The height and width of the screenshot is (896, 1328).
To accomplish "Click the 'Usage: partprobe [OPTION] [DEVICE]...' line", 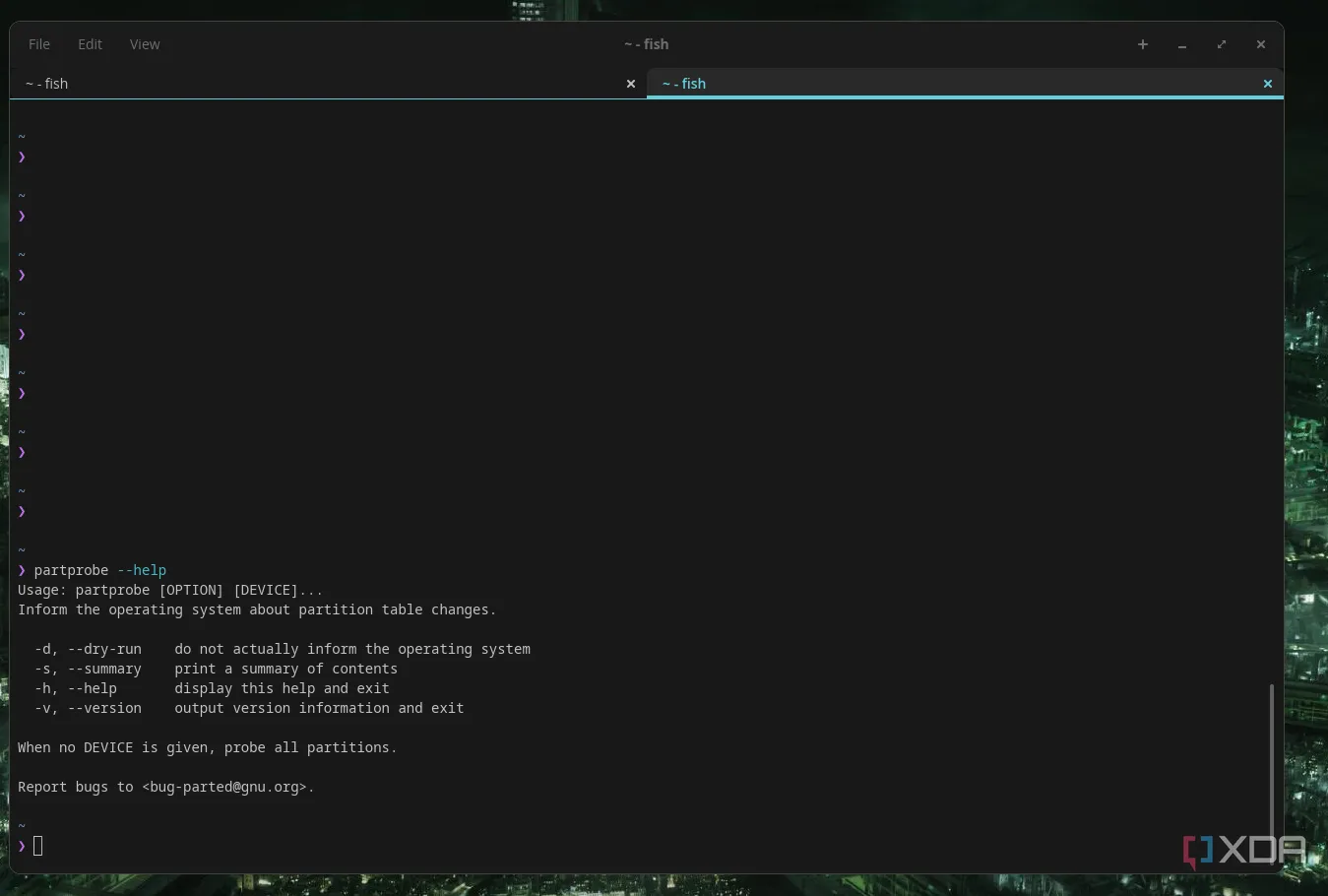I will [170, 590].
